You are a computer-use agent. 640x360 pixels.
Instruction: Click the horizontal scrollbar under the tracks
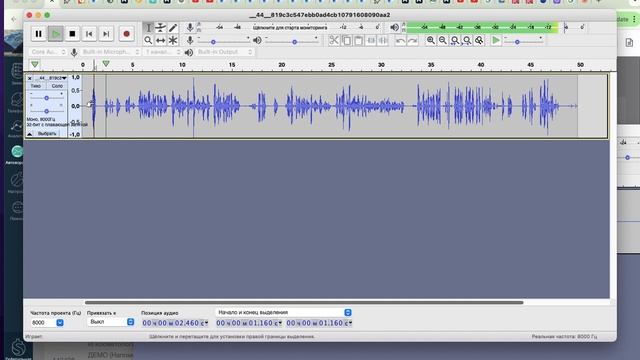pos(304,302)
